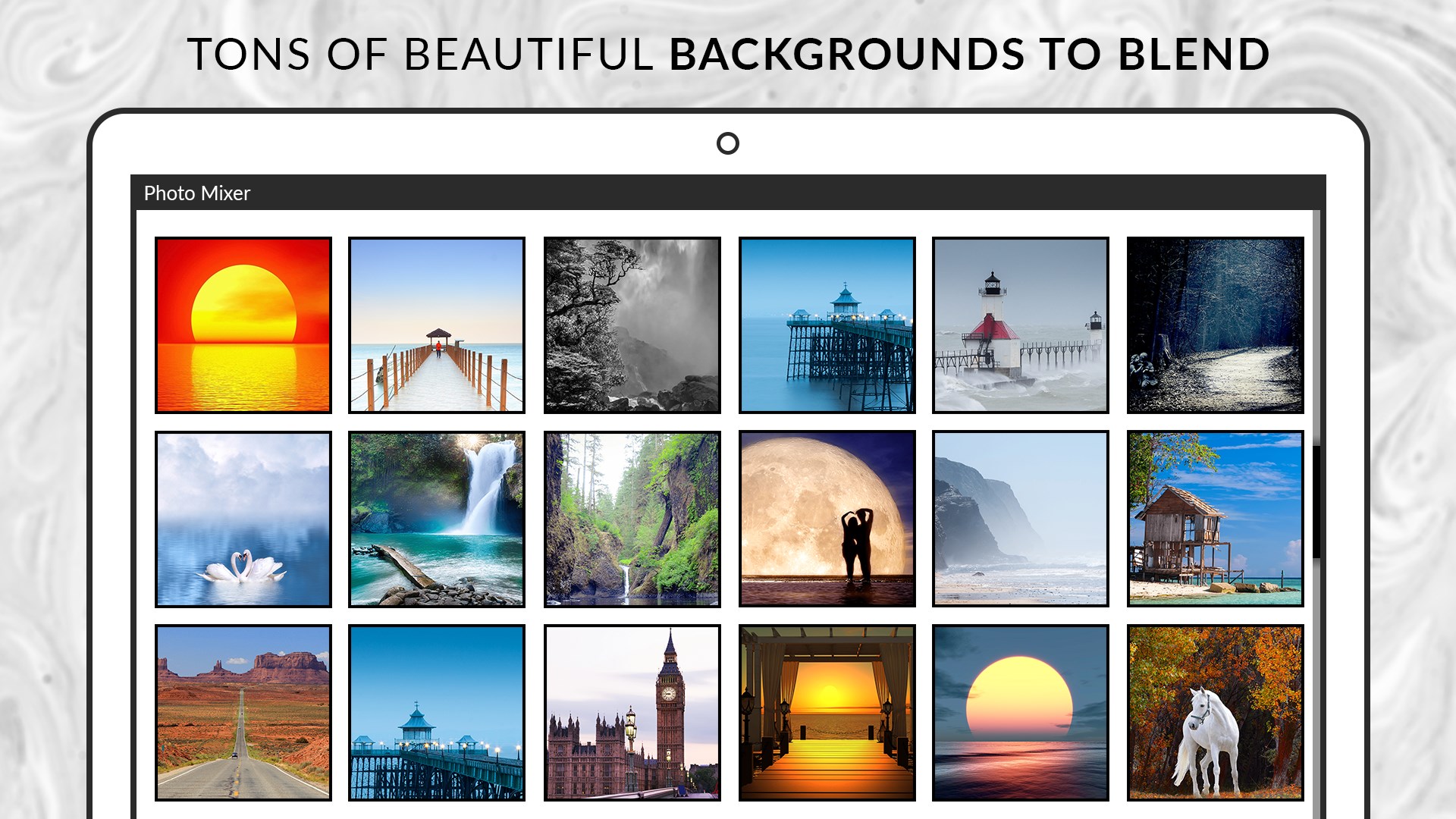Click the vertical scrollbar thumb

1316,502
